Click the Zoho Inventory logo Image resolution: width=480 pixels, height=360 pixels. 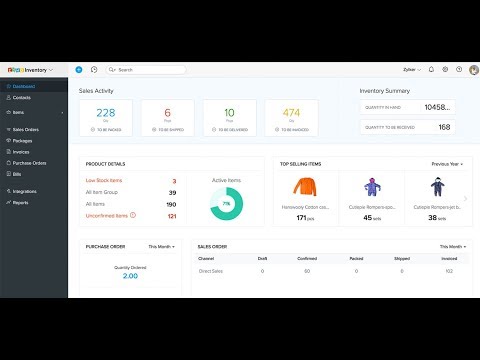pos(27,70)
